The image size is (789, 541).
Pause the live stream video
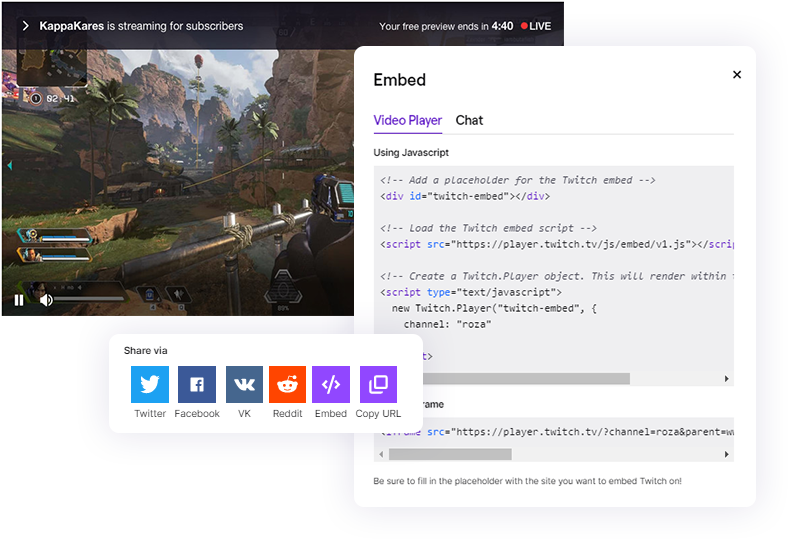point(19,300)
